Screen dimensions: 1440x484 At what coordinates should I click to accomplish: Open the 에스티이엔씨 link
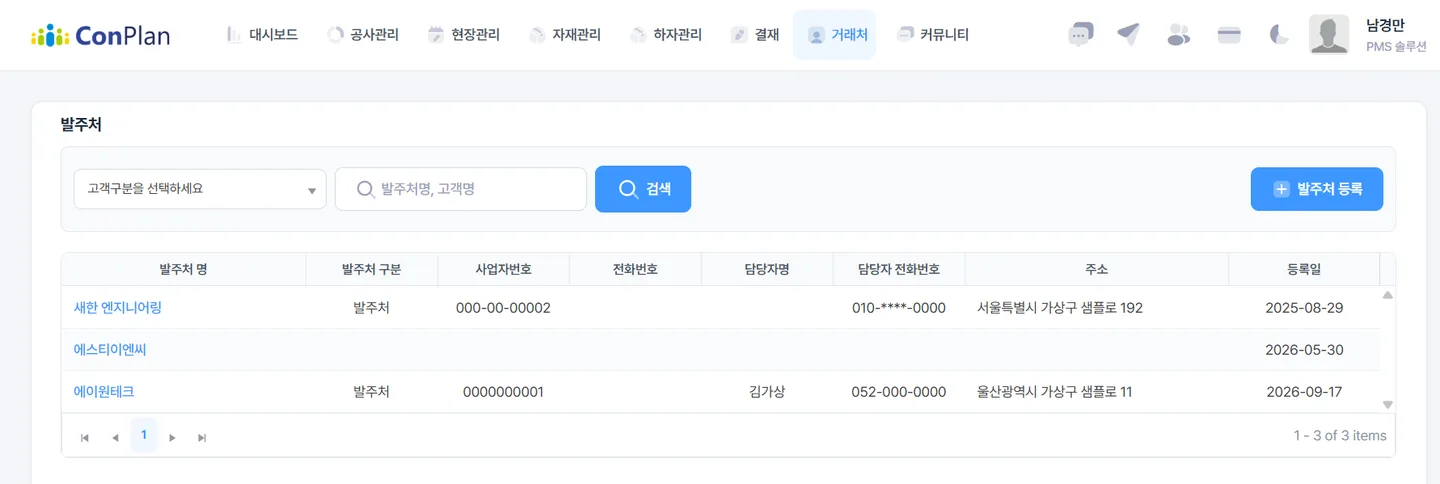tap(110, 350)
